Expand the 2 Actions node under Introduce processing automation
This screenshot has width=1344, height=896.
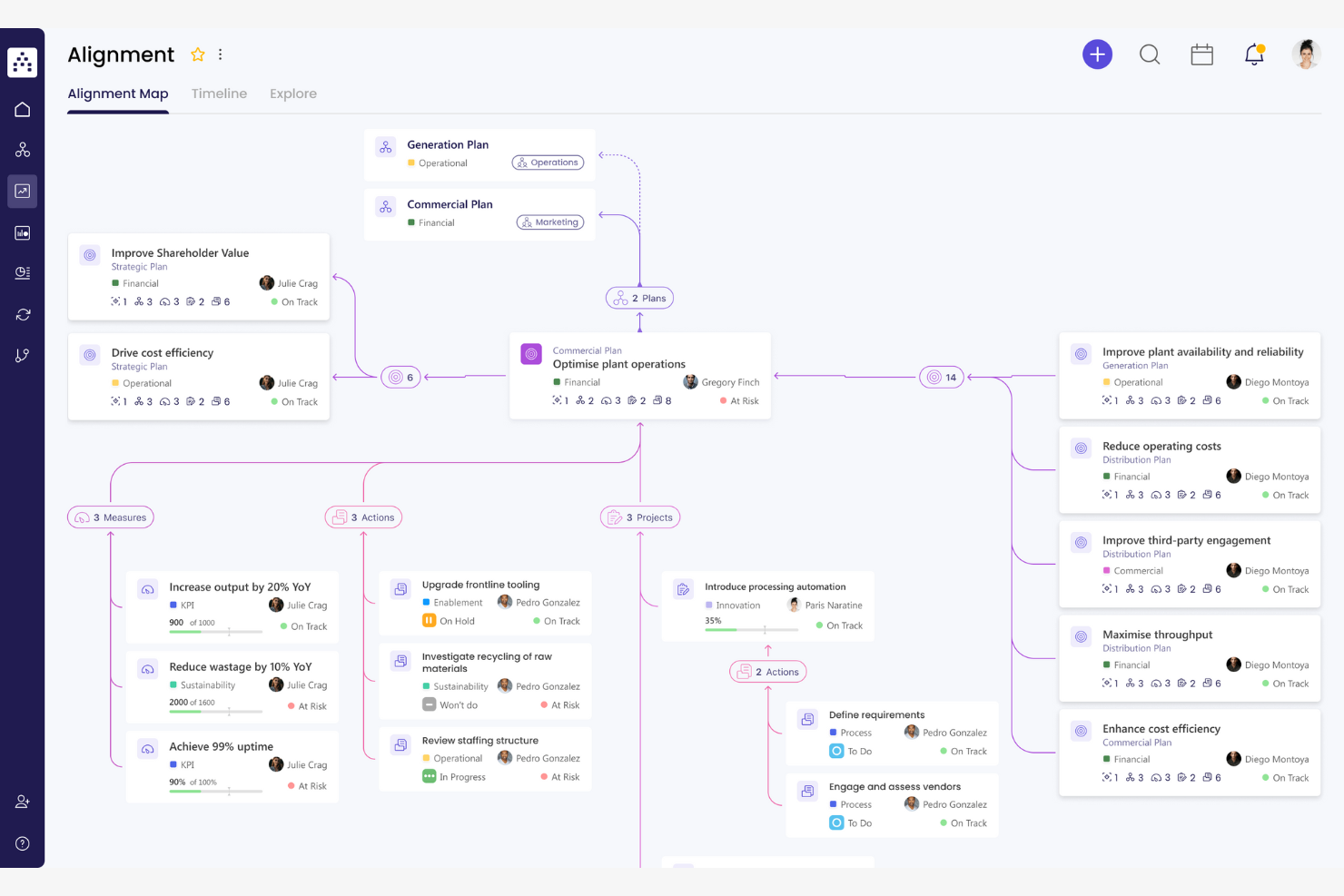pyautogui.click(x=767, y=671)
